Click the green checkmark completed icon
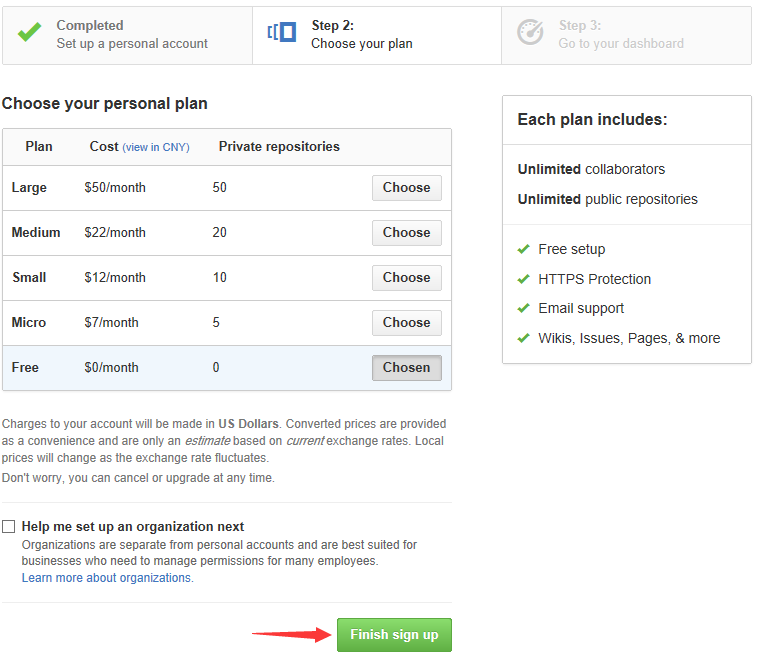 (29, 32)
